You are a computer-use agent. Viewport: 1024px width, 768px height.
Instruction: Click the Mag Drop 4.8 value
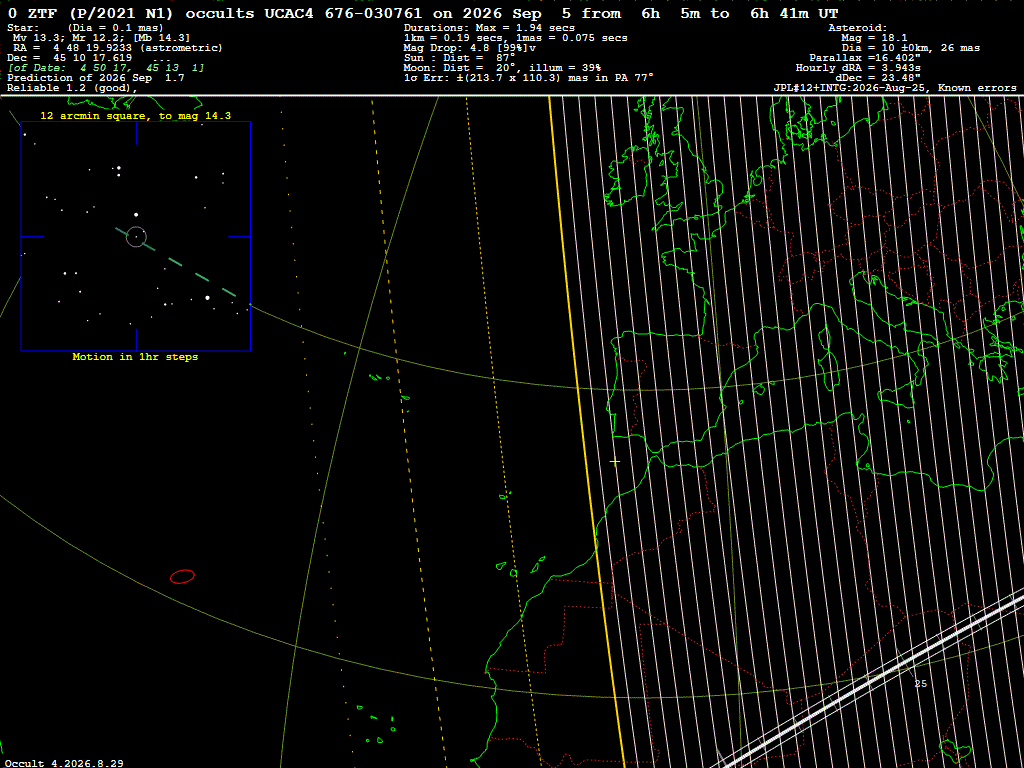pyautogui.click(x=470, y=48)
